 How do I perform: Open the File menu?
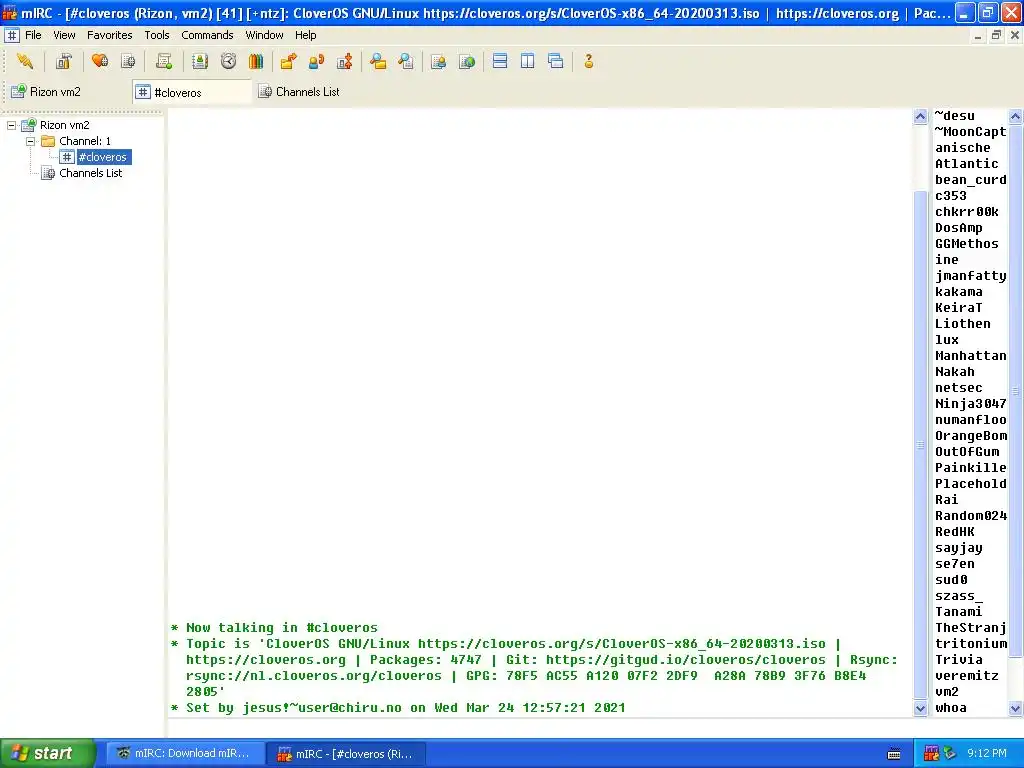(x=33, y=35)
